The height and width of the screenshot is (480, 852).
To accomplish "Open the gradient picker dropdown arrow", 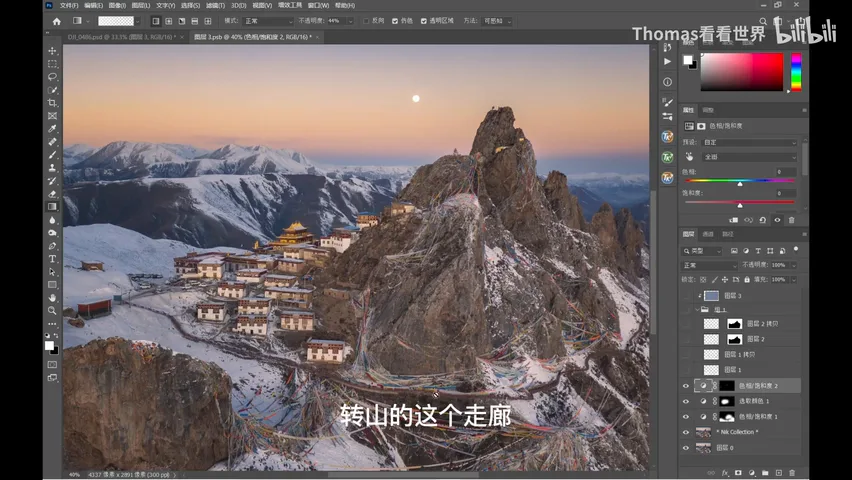I will 138,21.
